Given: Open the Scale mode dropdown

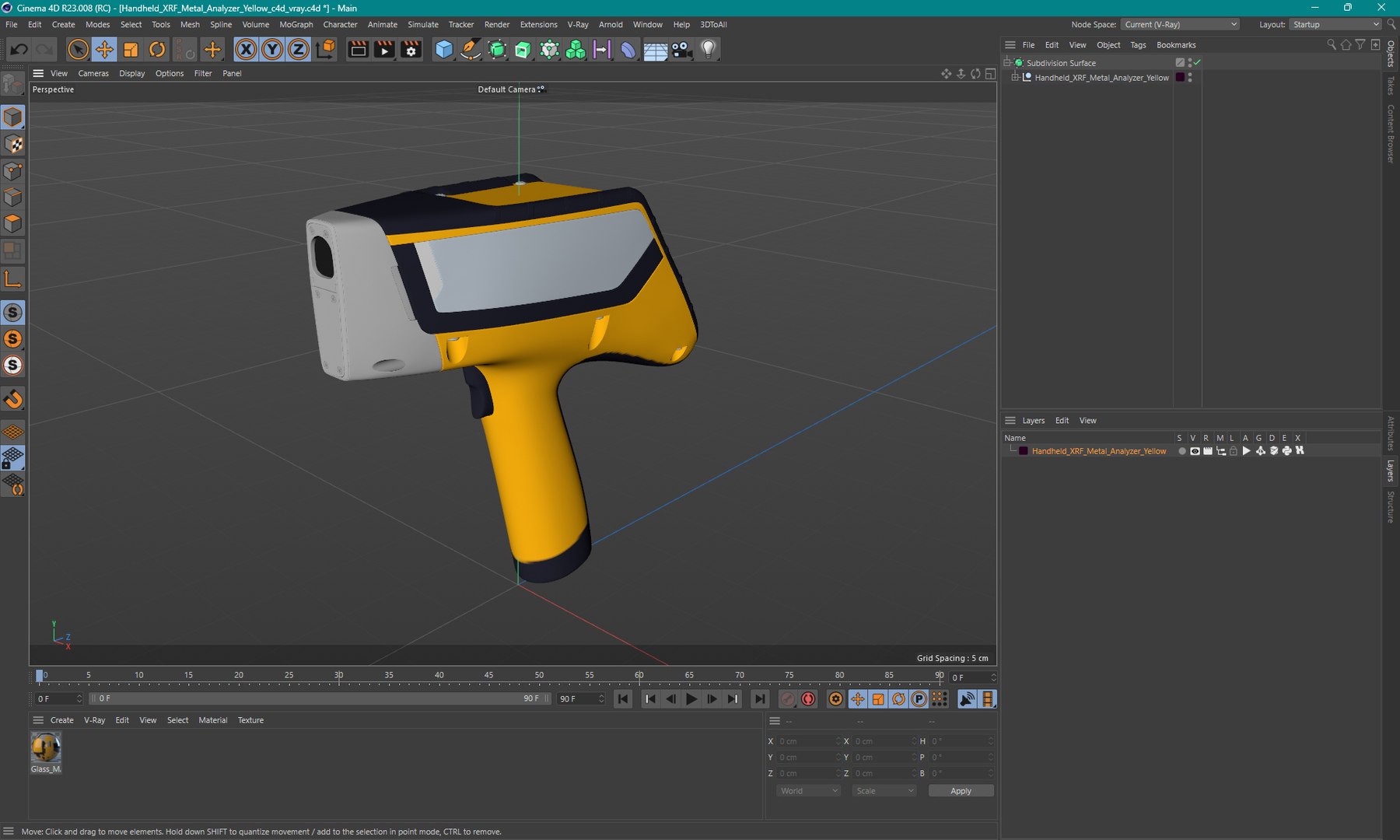Looking at the screenshot, I should pyautogui.click(x=884, y=791).
